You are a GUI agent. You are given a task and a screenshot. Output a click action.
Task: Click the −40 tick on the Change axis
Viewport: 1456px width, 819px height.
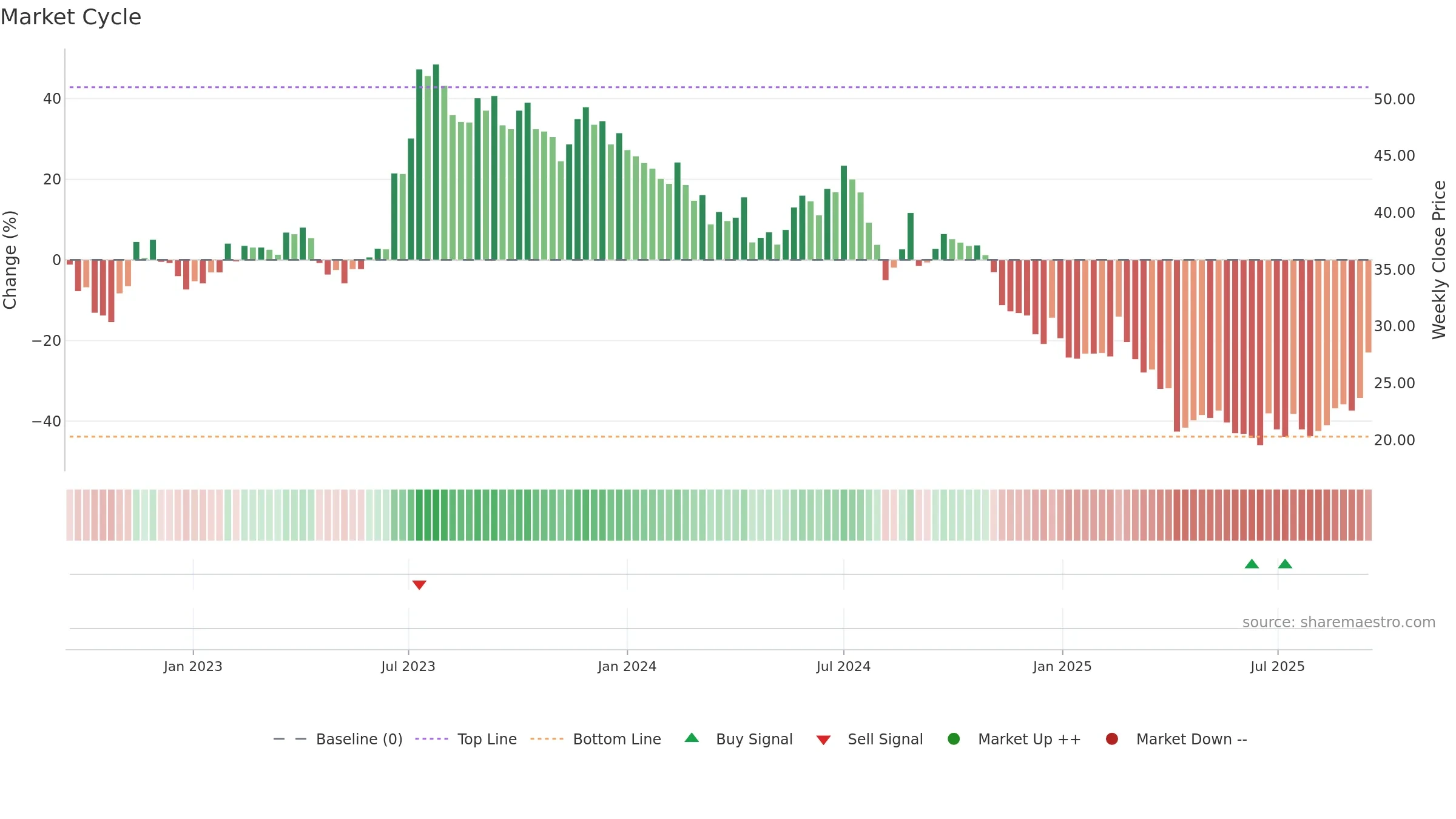coord(47,421)
